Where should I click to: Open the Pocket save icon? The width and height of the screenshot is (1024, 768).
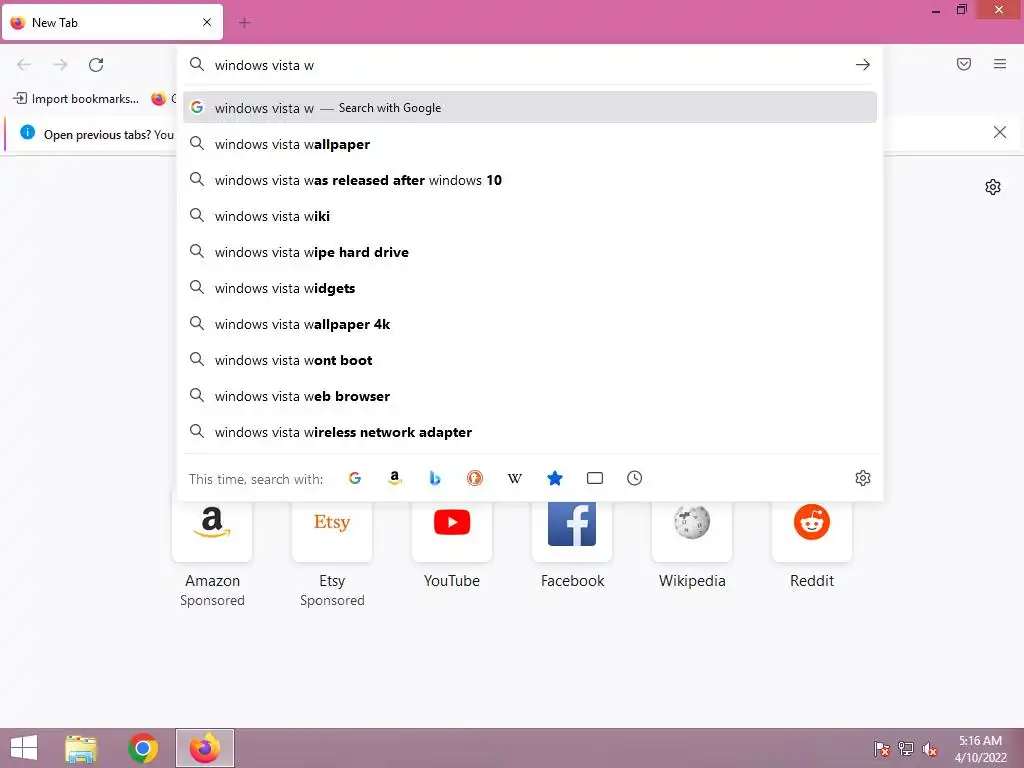click(964, 64)
